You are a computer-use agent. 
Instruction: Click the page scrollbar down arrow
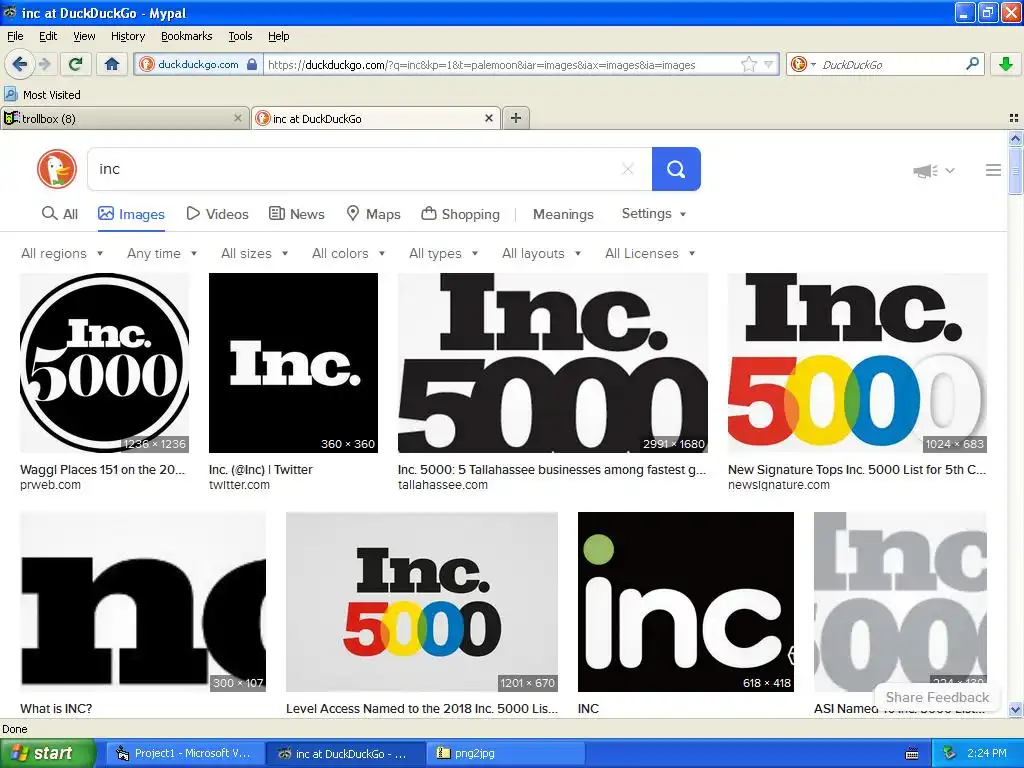(1015, 709)
